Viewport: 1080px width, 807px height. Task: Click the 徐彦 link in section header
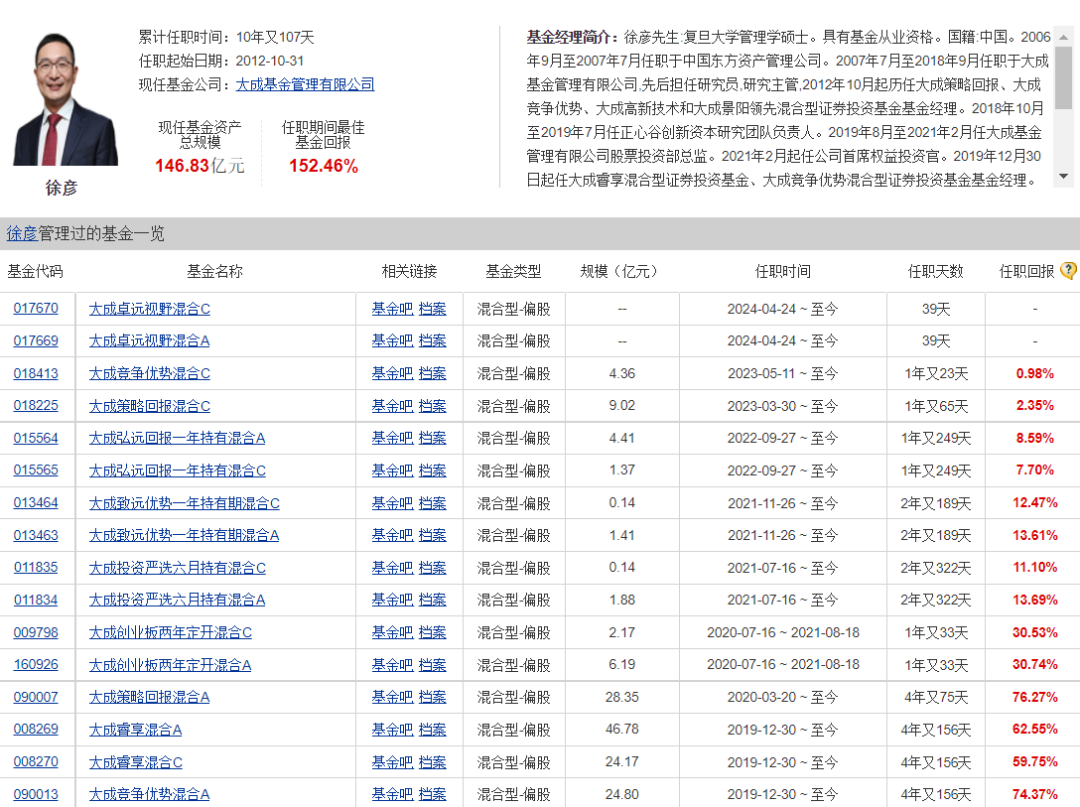(21, 234)
